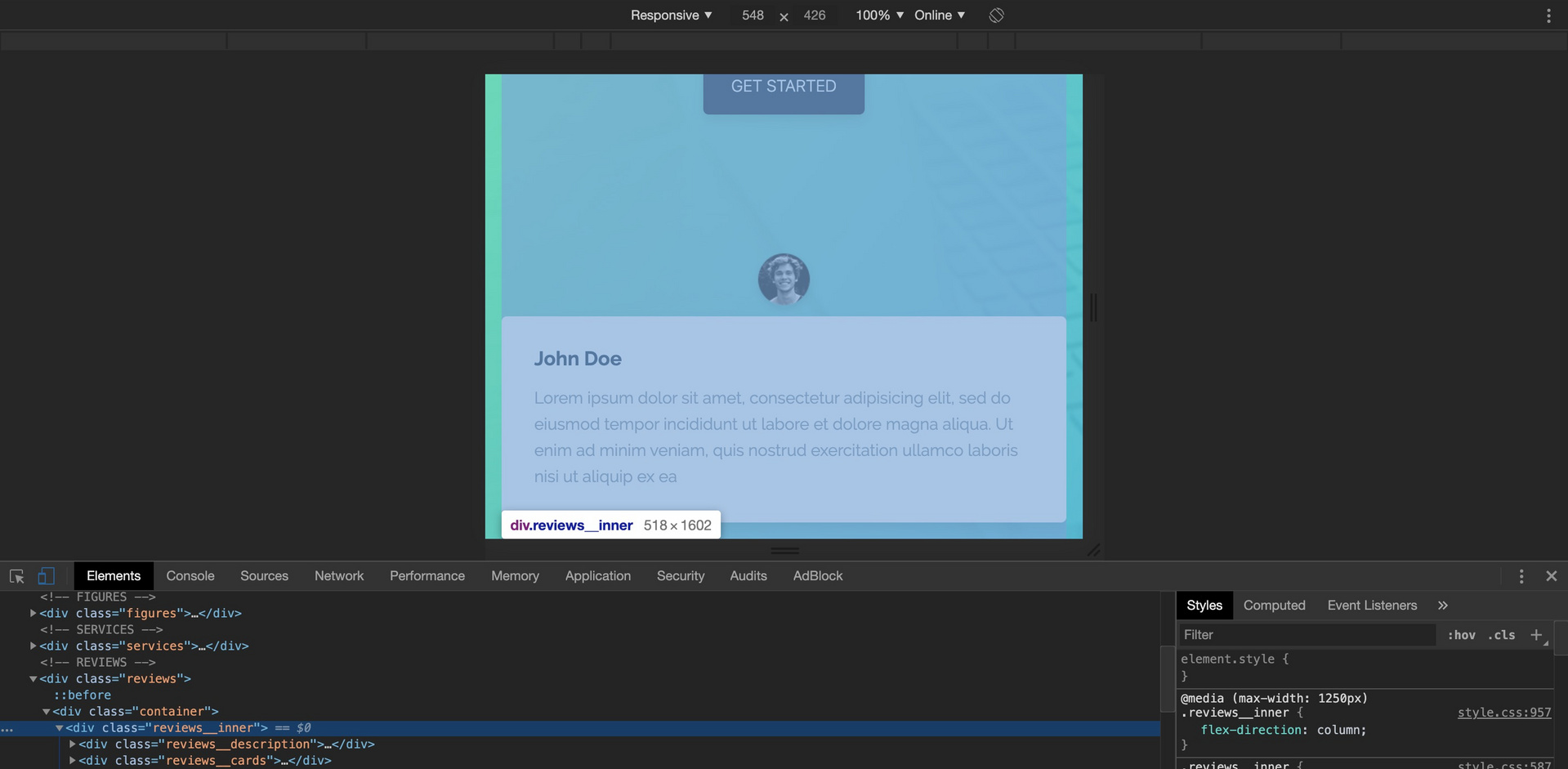
Task: Select the Computed pane tab
Action: click(1275, 606)
